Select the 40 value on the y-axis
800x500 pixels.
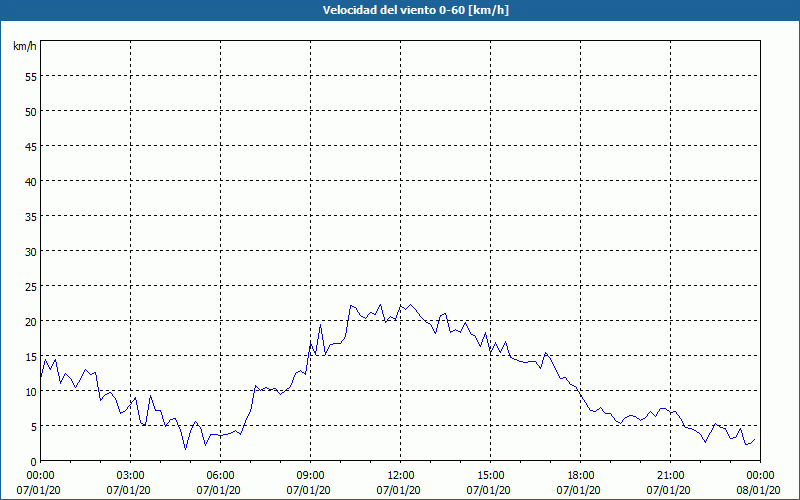[30, 182]
